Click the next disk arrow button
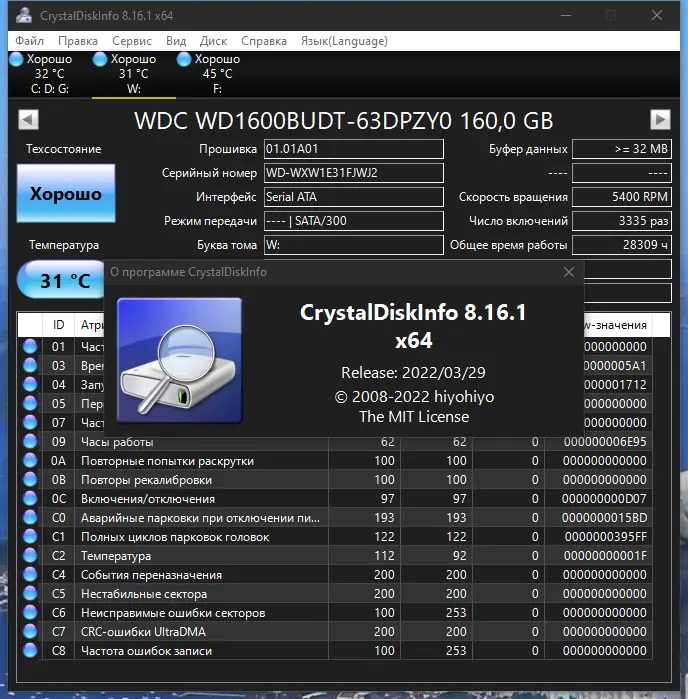 (x=660, y=119)
